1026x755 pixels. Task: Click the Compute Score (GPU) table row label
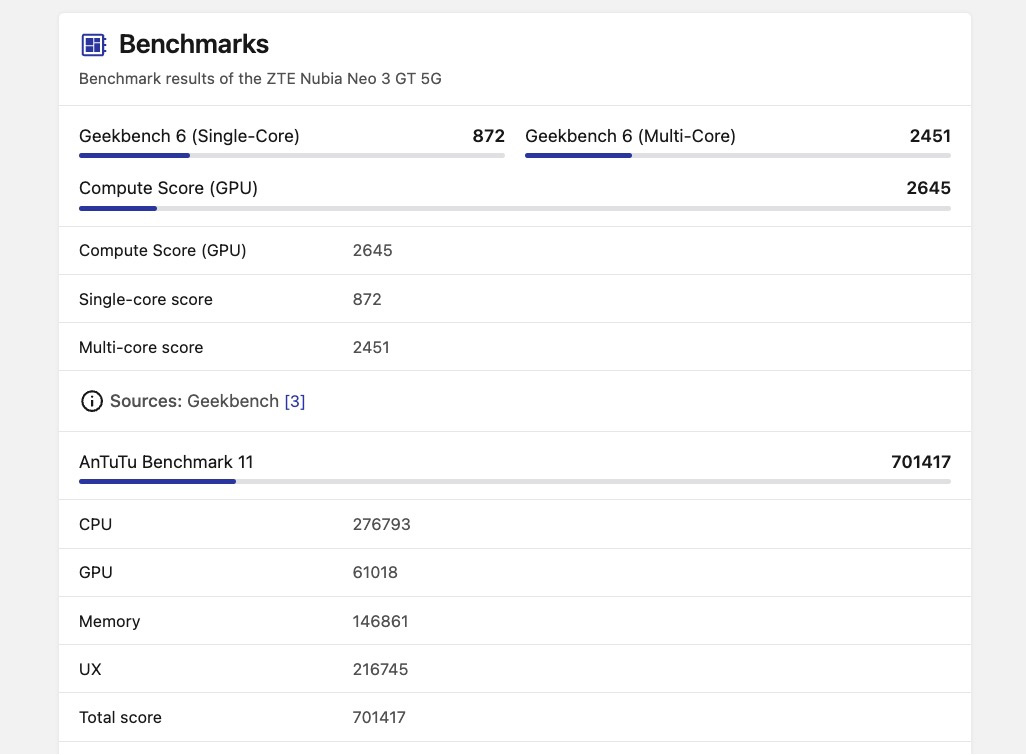pyautogui.click(x=162, y=251)
